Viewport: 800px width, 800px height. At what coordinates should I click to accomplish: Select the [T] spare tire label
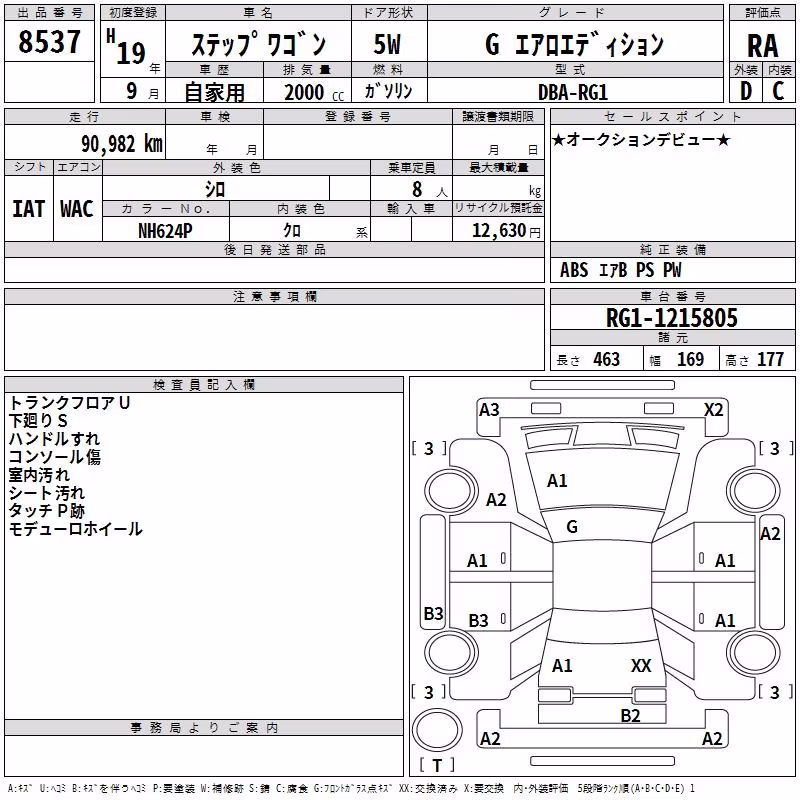tap(437, 766)
